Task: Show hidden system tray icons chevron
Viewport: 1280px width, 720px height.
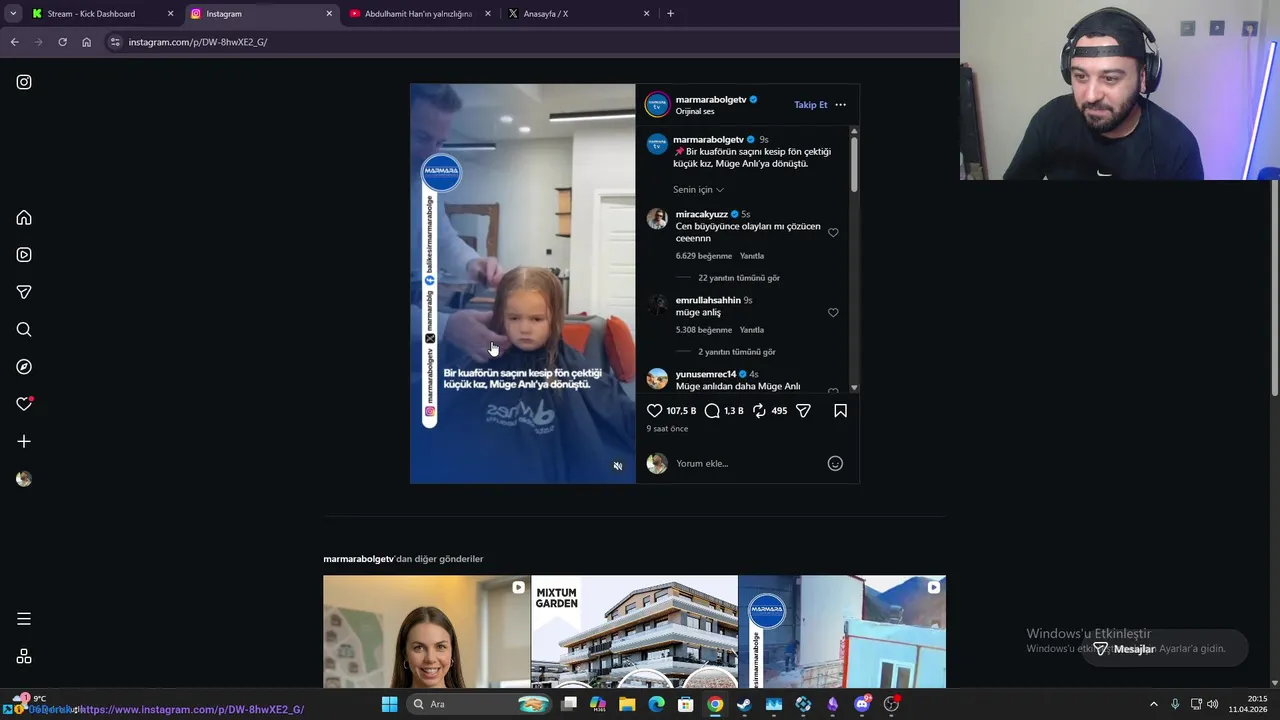Action: (x=1153, y=704)
